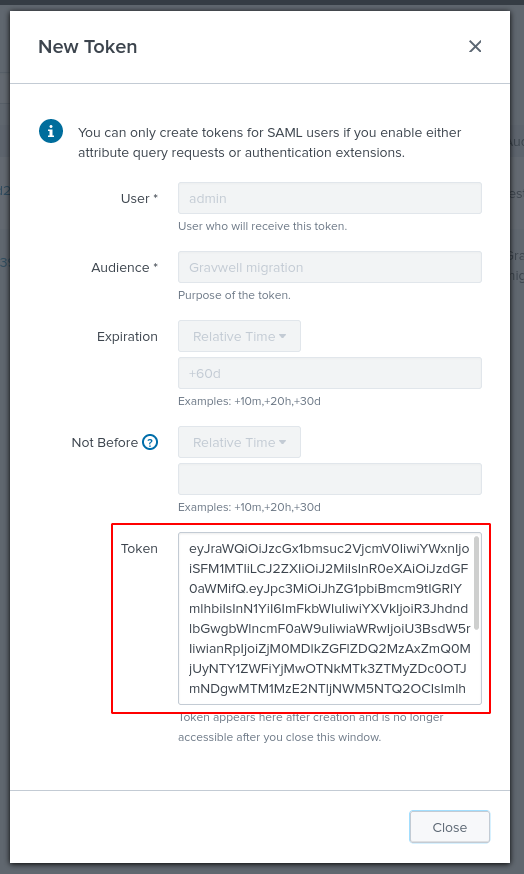Viewport: 524px width, 874px height.
Task: Click inside the generated Token text box
Action: click(x=326, y=619)
